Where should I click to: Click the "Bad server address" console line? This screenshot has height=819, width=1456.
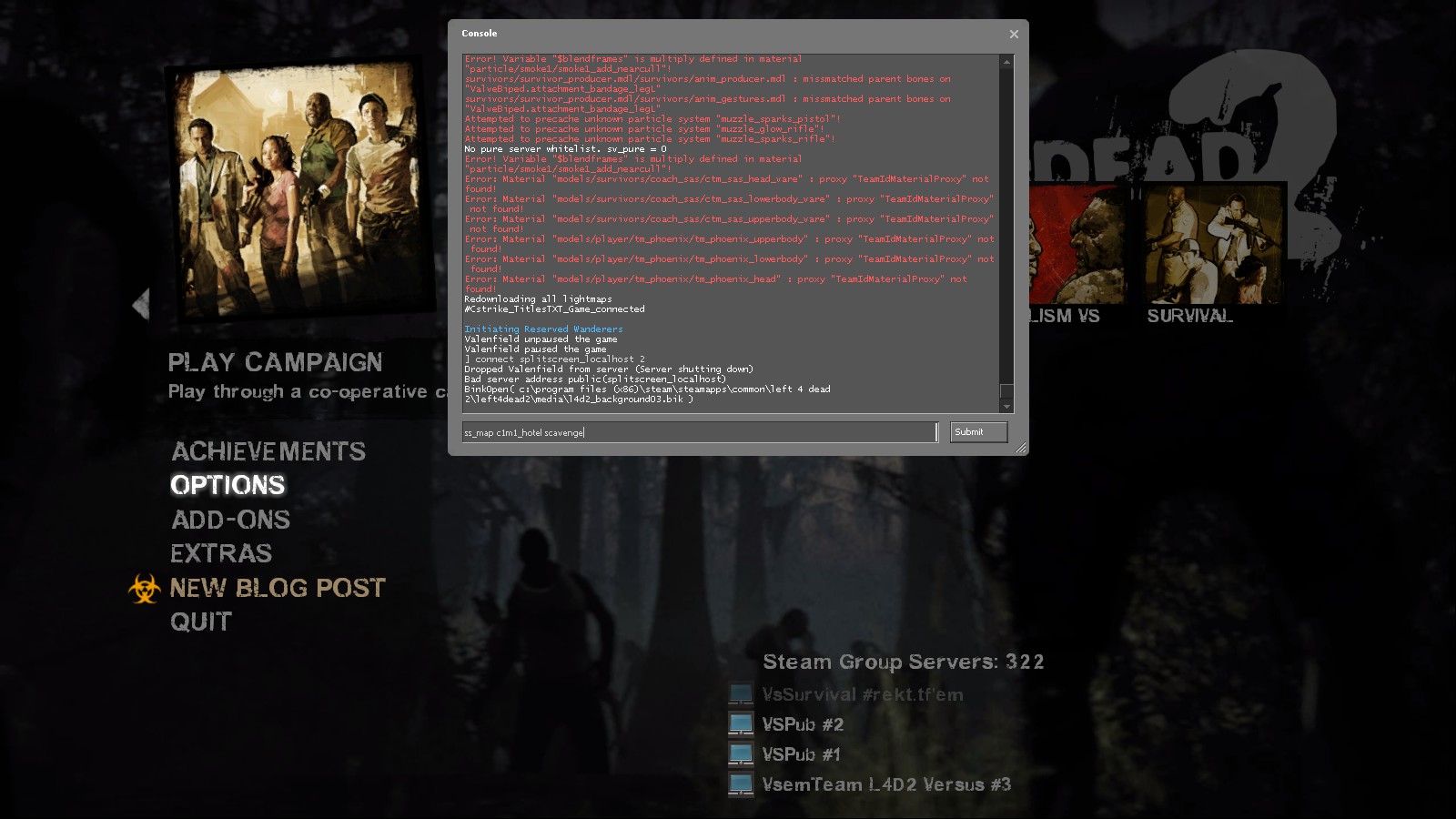595,379
